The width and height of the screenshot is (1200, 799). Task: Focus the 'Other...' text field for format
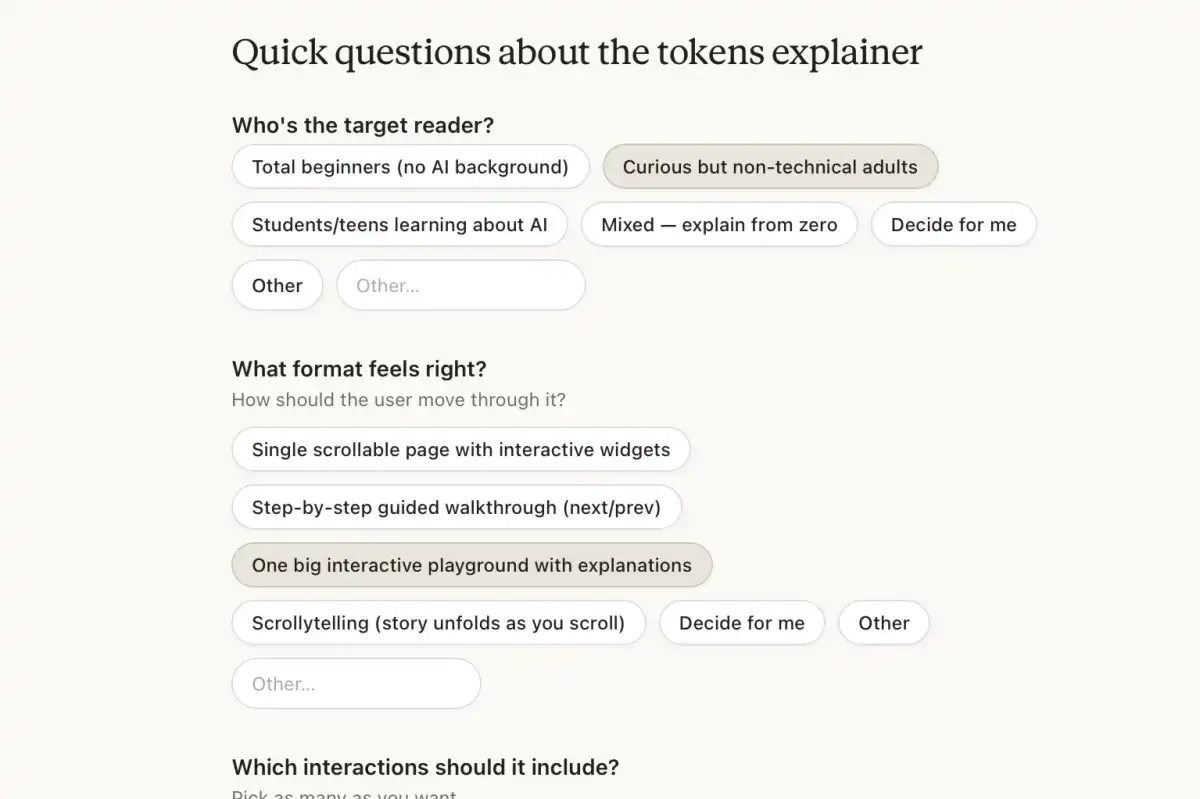click(x=356, y=684)
